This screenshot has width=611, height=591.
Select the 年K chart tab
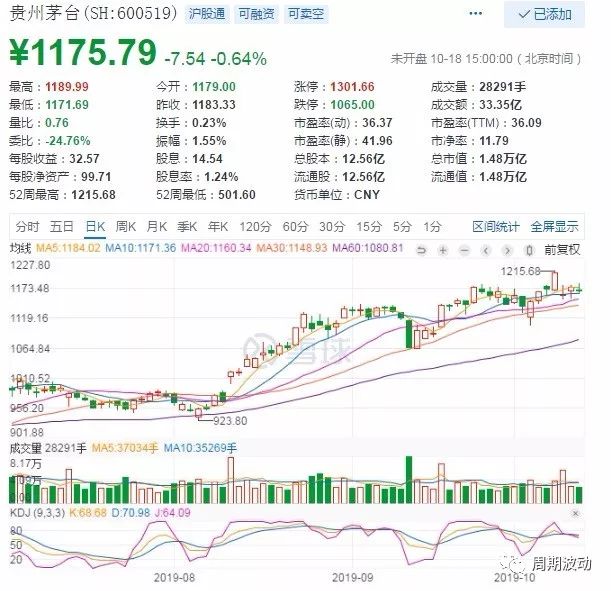click(218, 226)
